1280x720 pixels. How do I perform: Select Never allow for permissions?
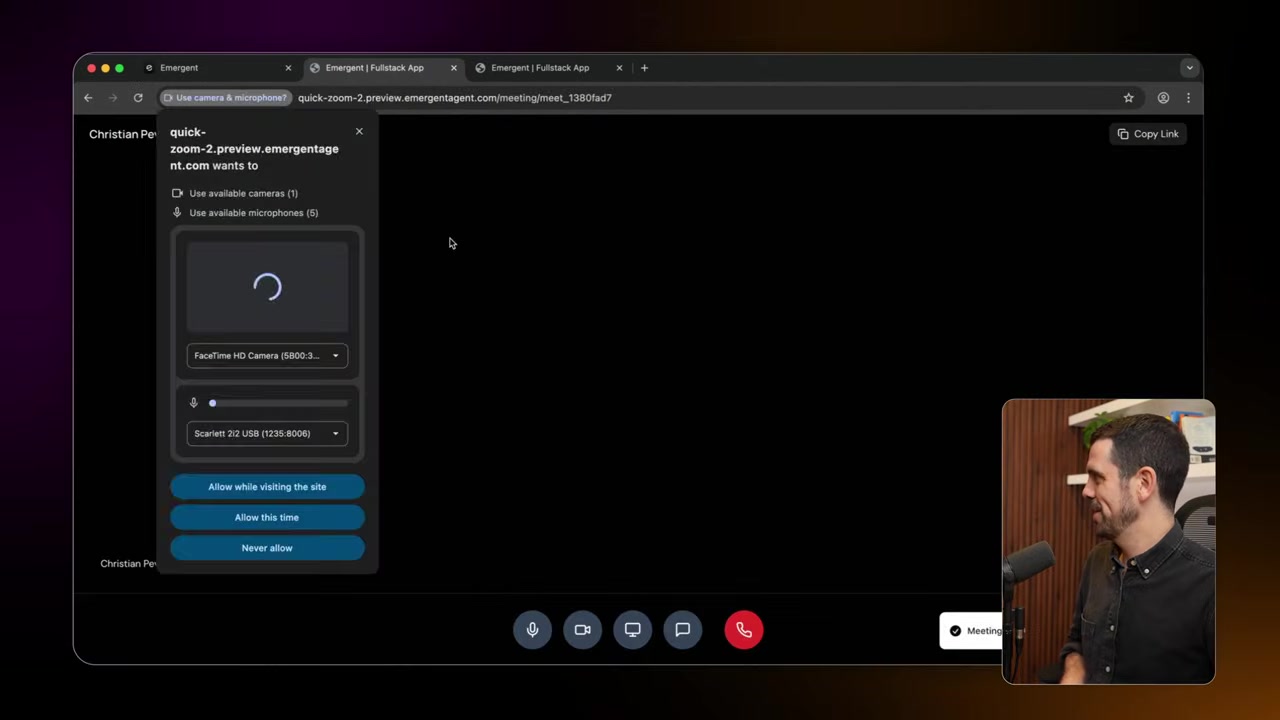point(267,548)
